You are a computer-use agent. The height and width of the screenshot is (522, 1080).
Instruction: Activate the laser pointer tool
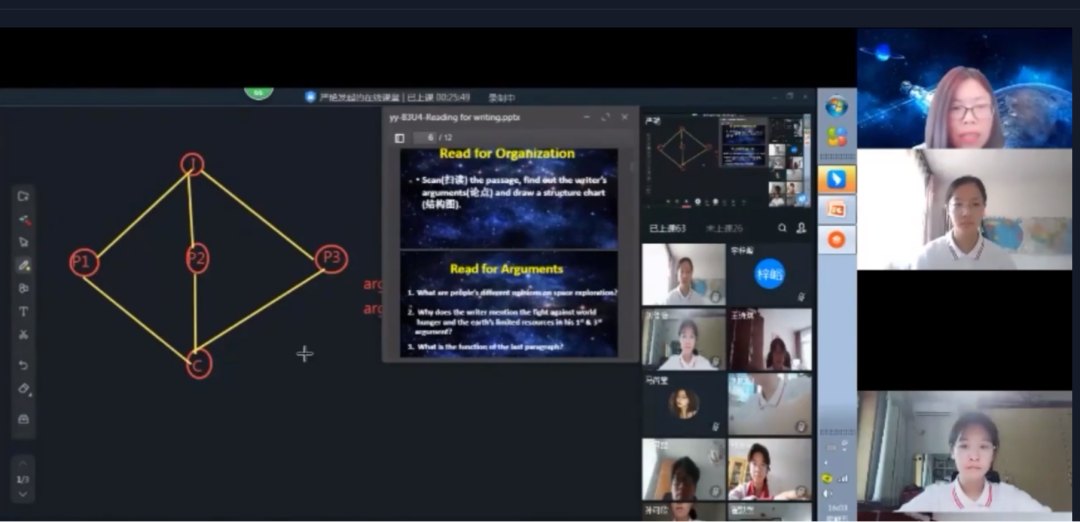pos(24,219)
